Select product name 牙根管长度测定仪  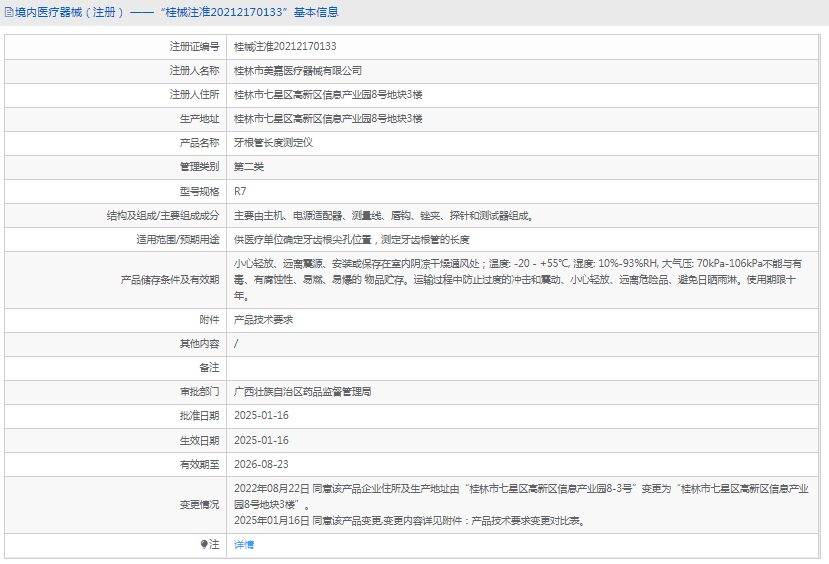273,143
